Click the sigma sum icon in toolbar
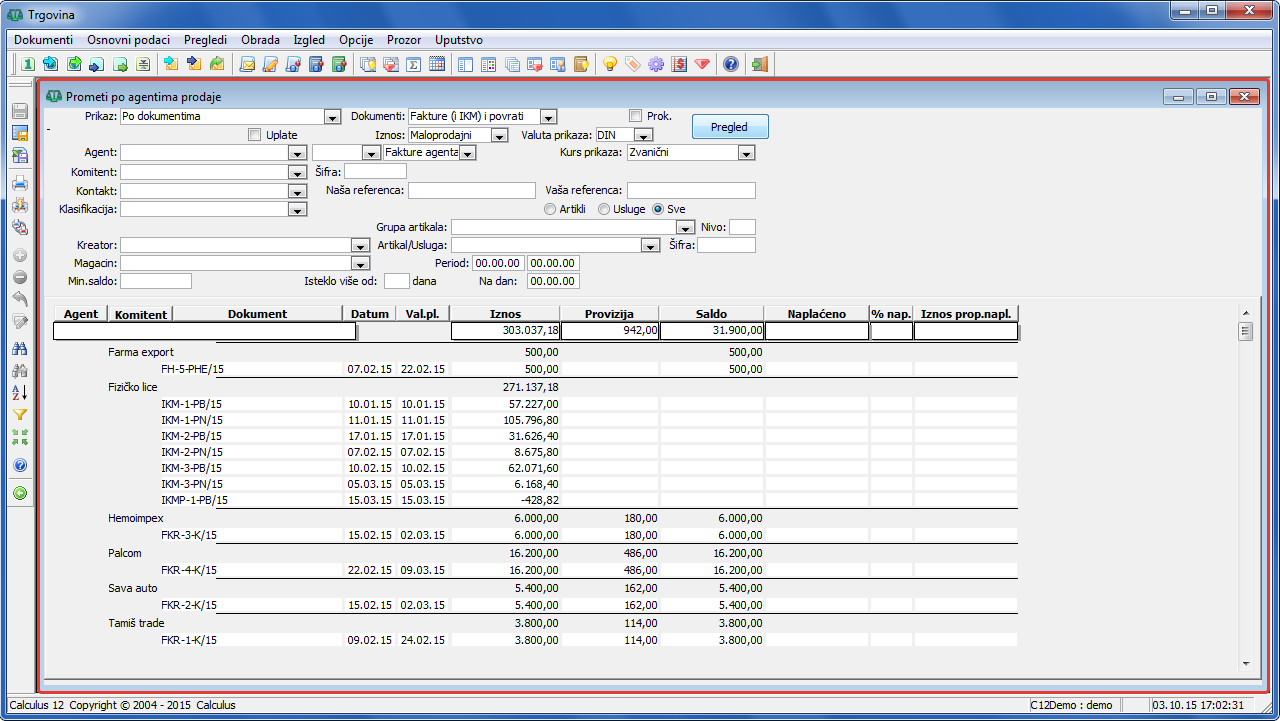The width and height of the screenshot is (1280, 721). tap(414, 64)
